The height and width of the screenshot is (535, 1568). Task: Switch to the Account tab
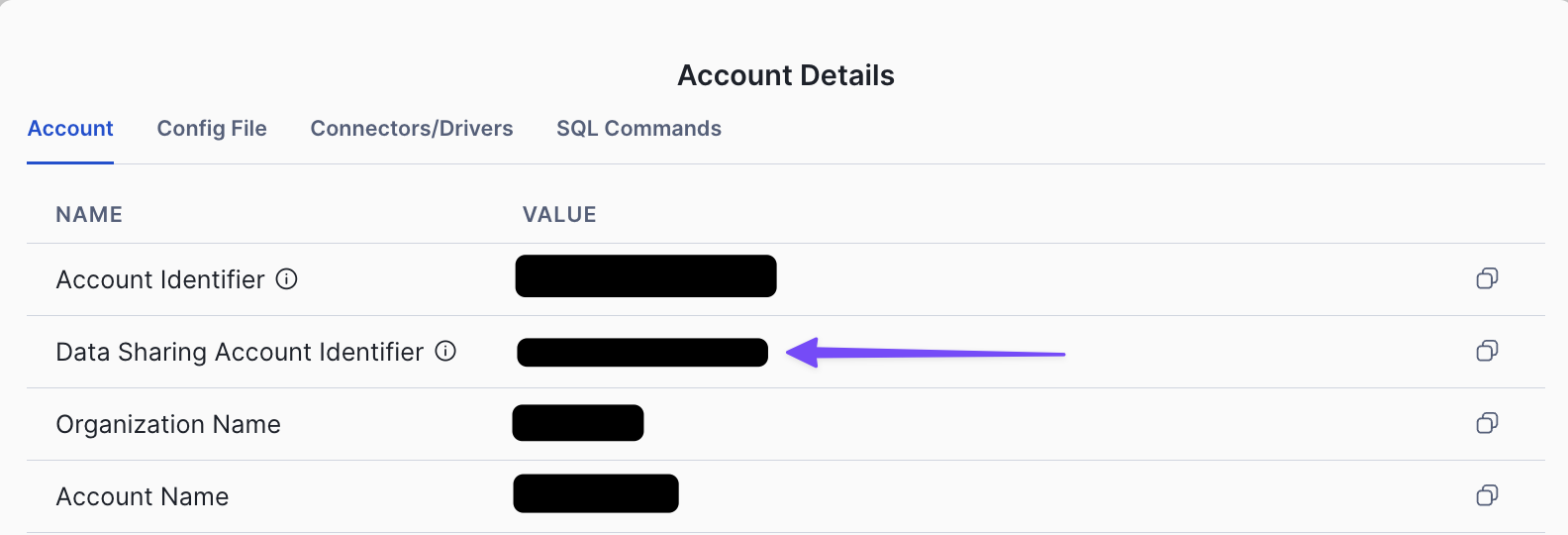point(70,129)
